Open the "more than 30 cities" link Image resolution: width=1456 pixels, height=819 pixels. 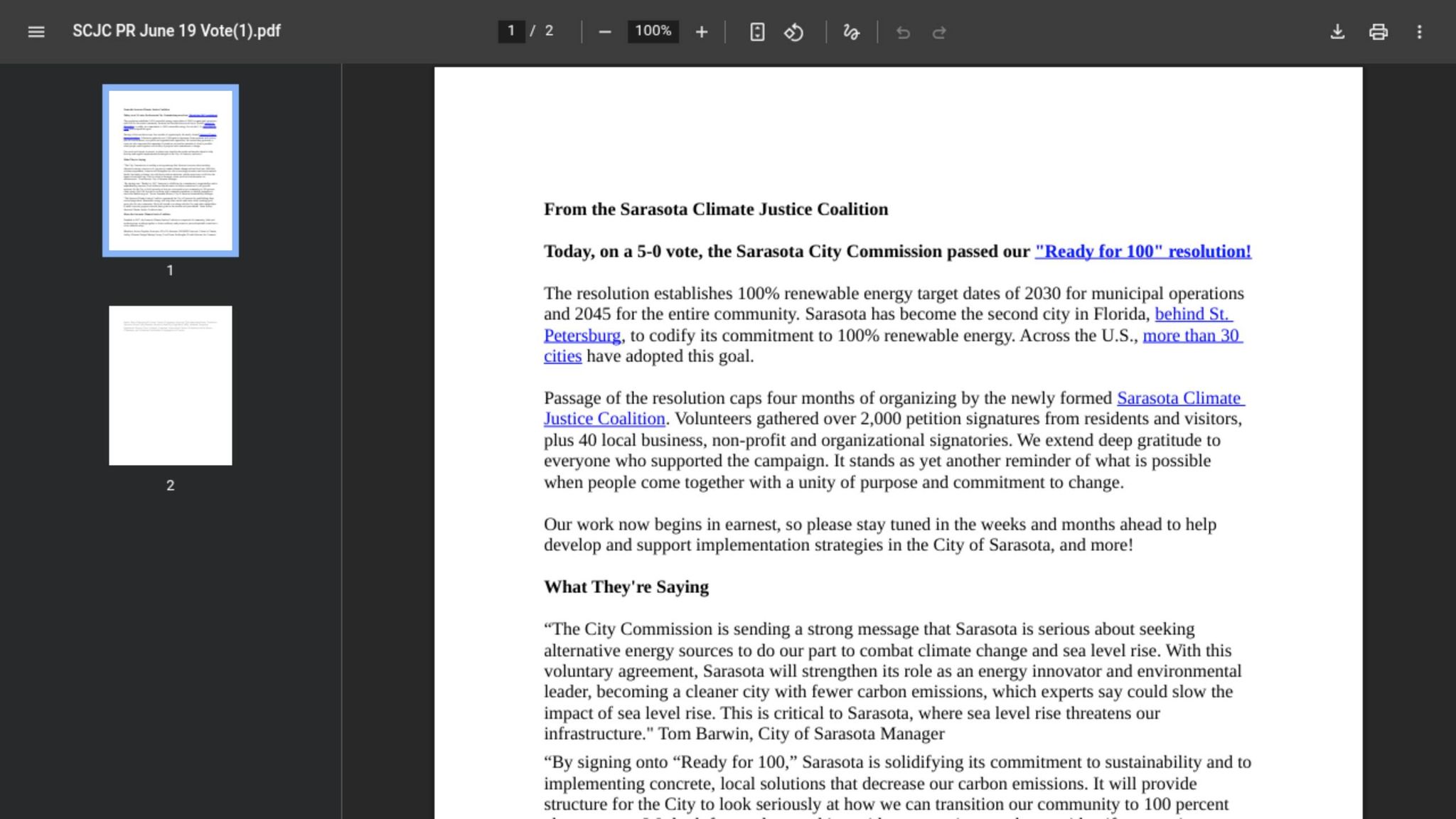click(x=1192, y=336)
